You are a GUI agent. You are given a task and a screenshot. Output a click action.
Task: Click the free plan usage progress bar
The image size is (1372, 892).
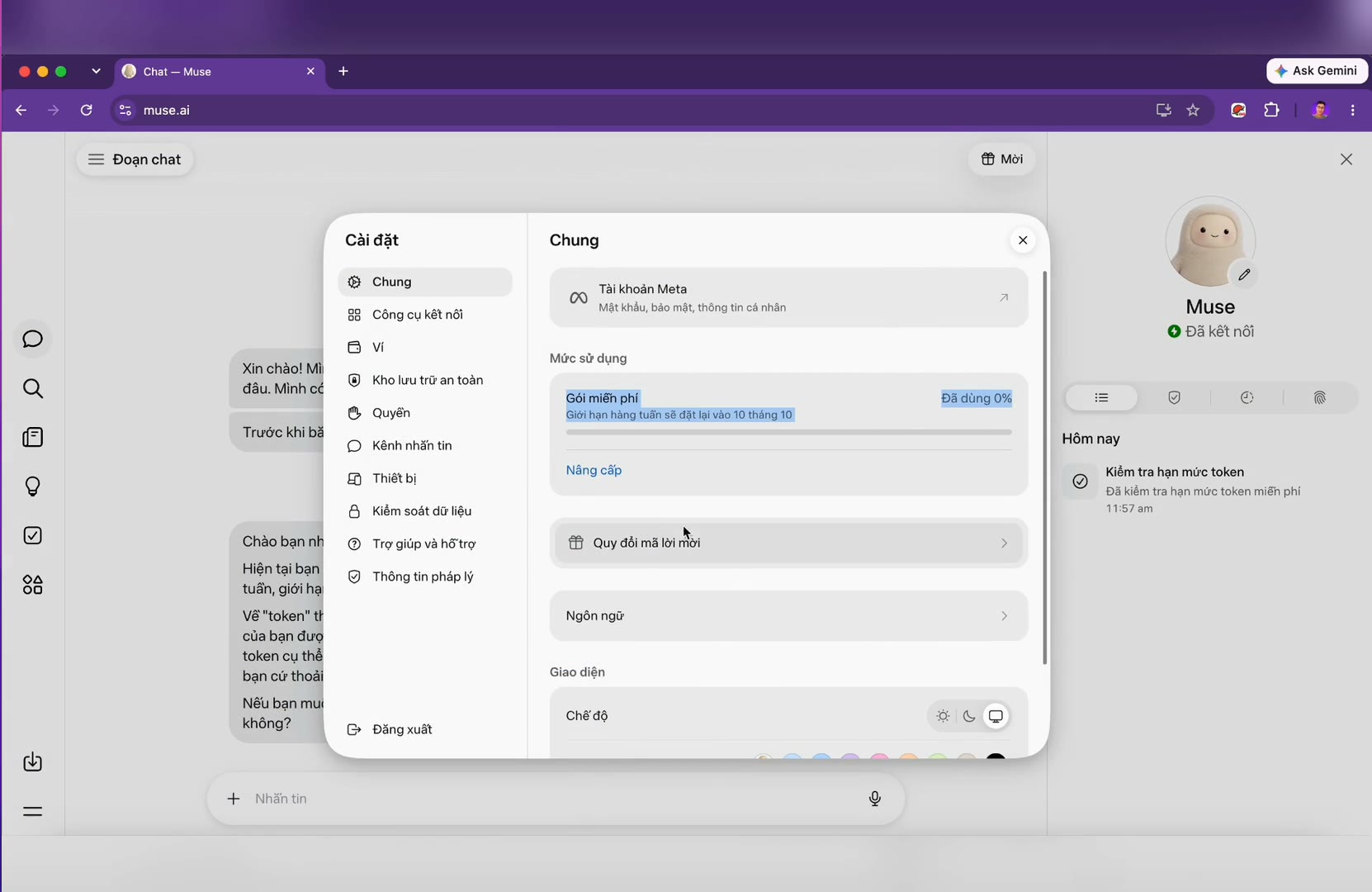[x=788, y=432]
